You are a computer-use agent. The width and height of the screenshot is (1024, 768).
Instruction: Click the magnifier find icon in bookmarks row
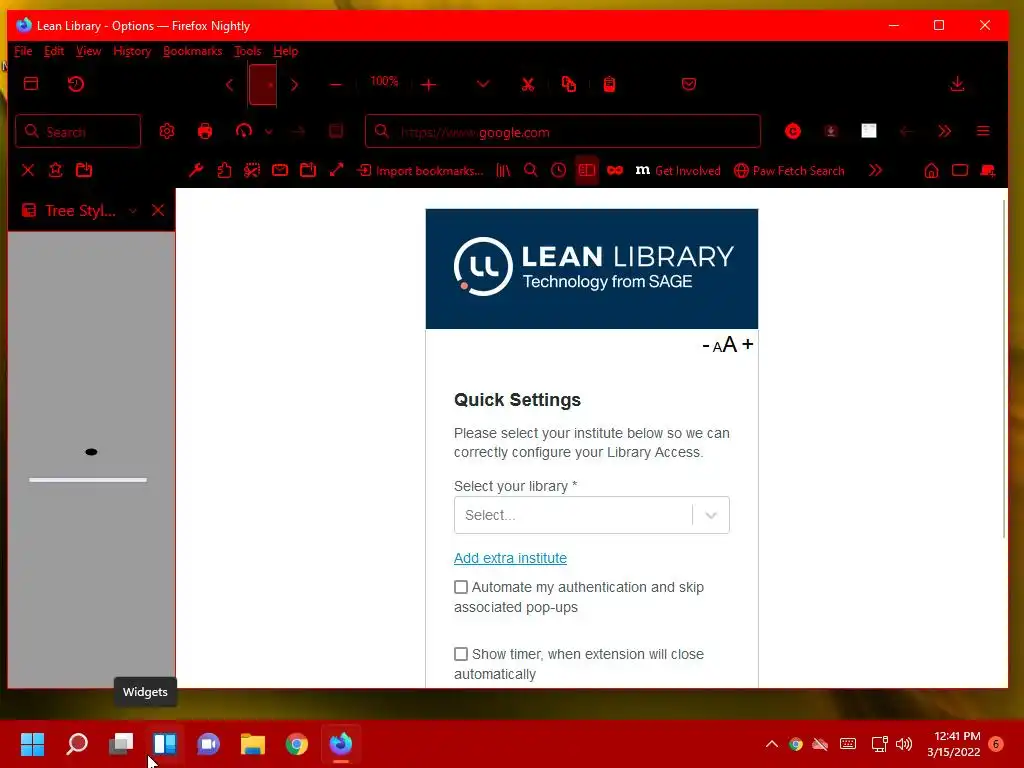[531, 170]
